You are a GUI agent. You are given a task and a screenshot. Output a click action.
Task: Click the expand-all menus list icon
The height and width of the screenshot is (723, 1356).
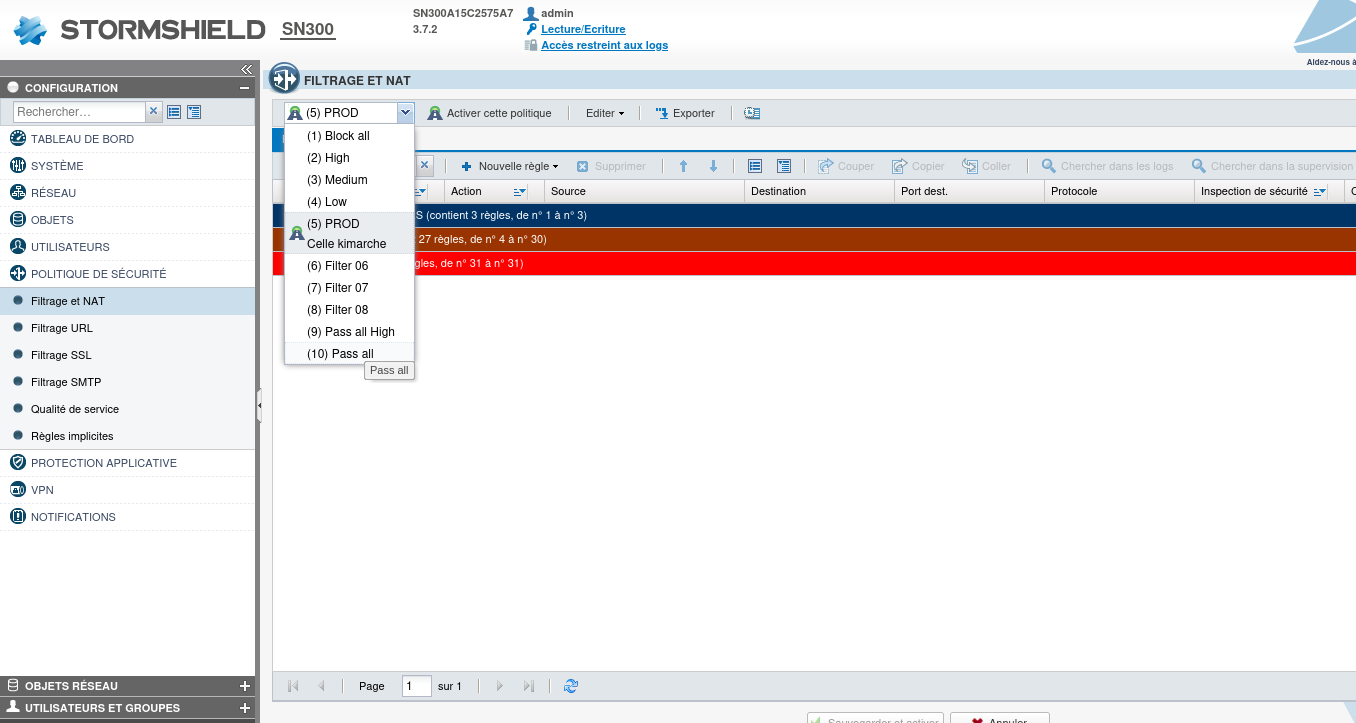click(194, 112)
